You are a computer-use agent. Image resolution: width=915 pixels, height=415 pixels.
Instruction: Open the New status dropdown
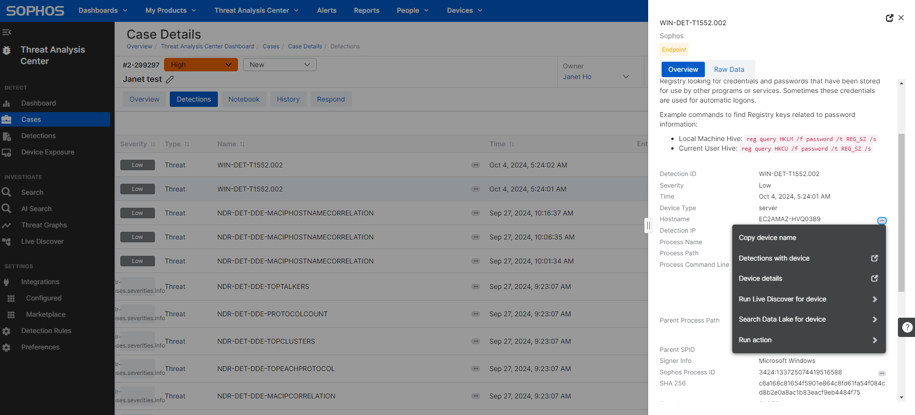[279, 65]
